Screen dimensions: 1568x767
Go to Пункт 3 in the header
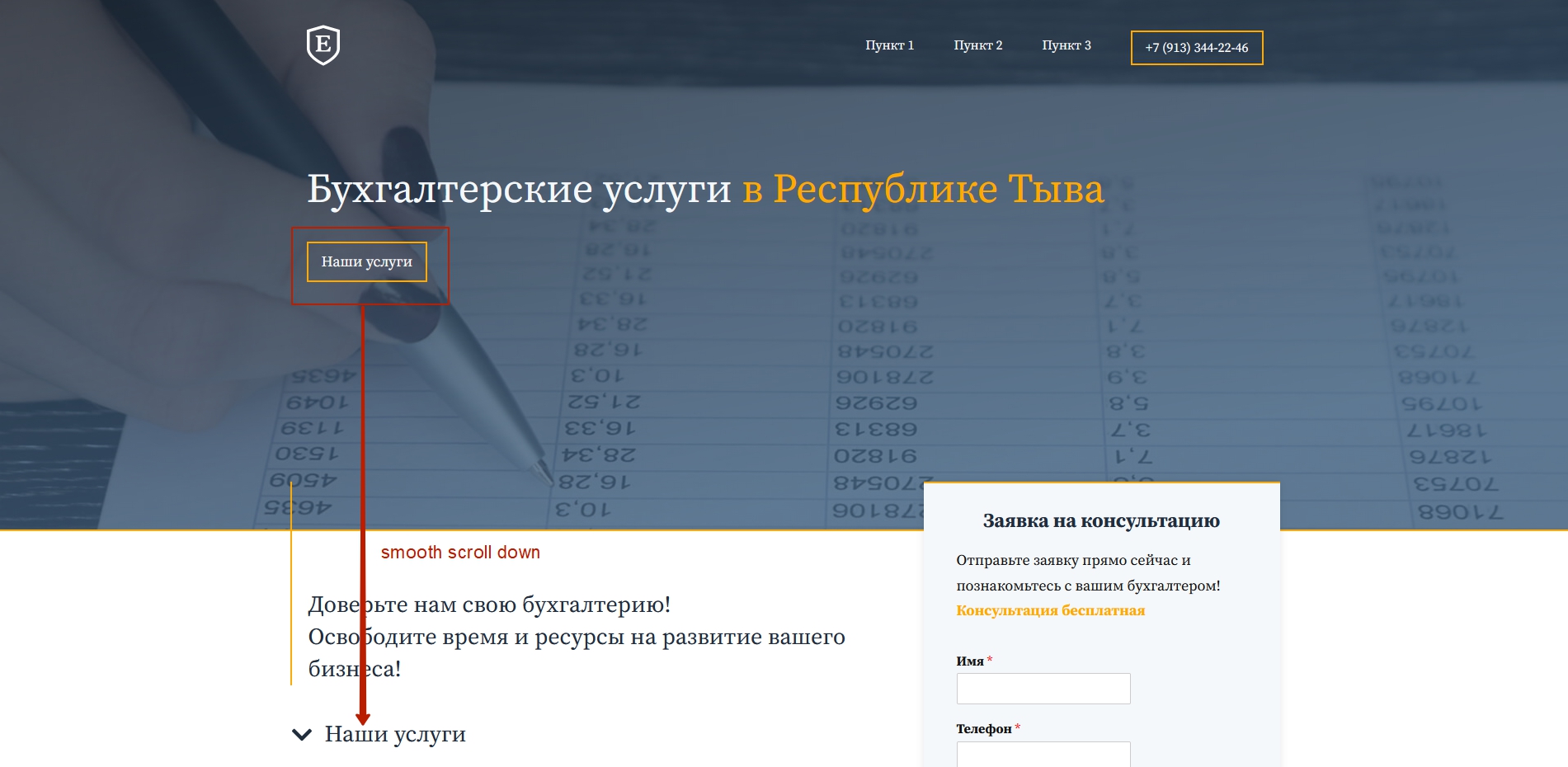pos(1066,45)
